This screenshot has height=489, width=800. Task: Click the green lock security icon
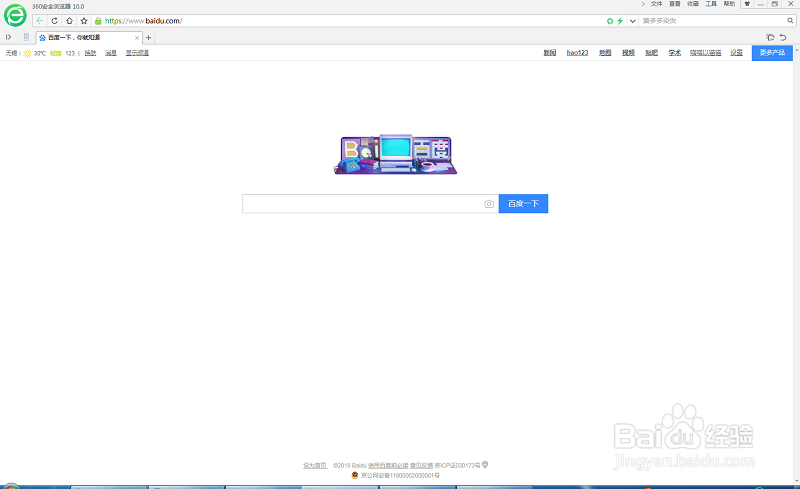pyautogui.click(x=98, y=21)
